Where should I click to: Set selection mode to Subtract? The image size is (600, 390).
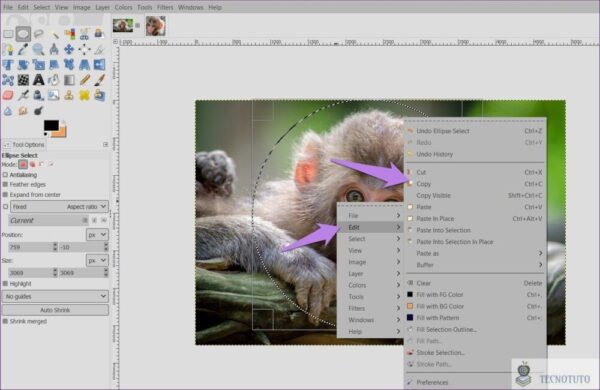click(x=42, y=164)
